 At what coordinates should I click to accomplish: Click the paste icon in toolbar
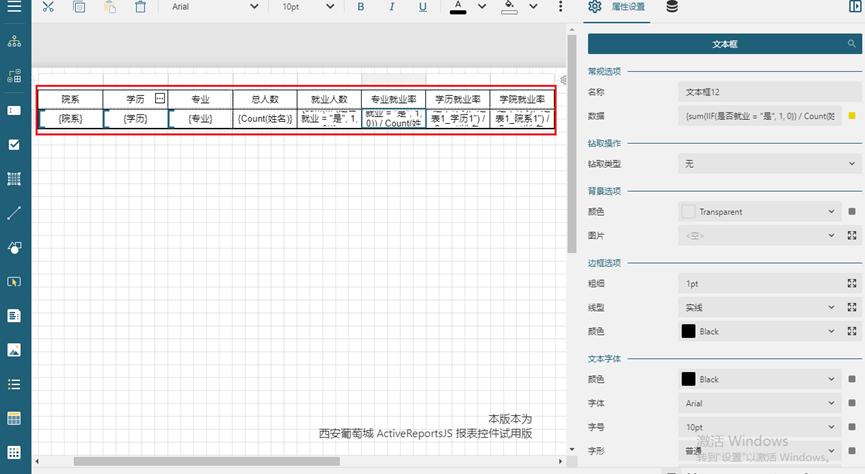tap(110, 7)
